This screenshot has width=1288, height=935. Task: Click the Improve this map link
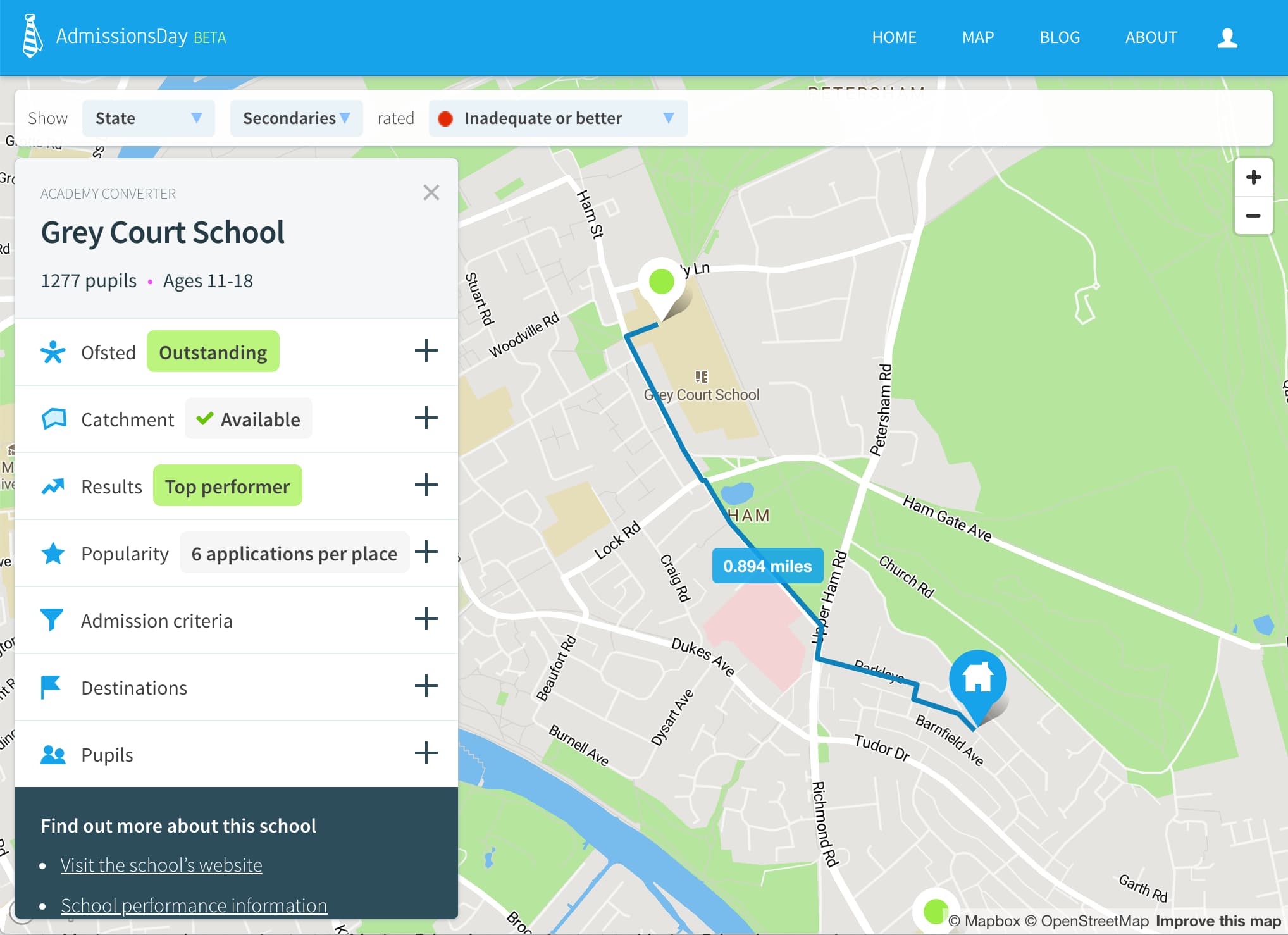point(1218,921)
